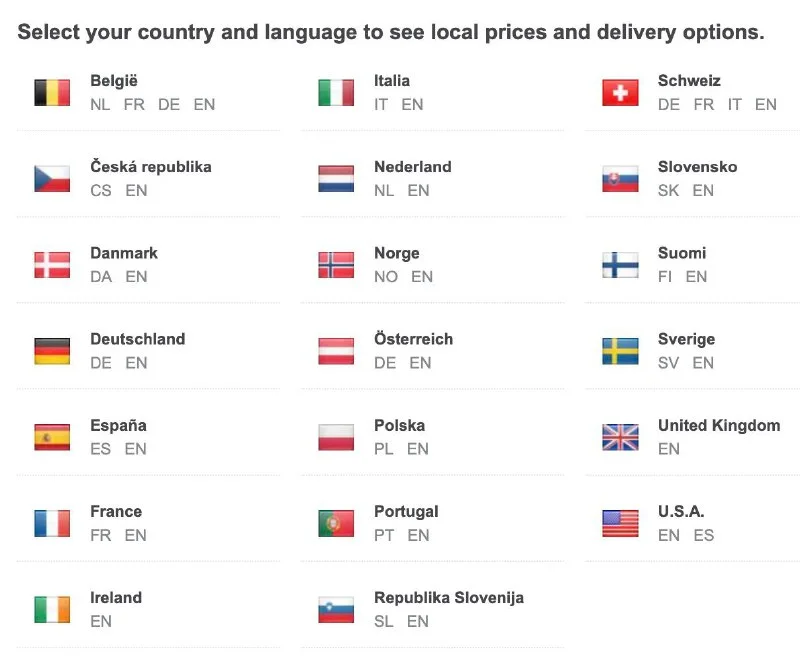Click the Danmark flag icon

[x=52, y=265]
